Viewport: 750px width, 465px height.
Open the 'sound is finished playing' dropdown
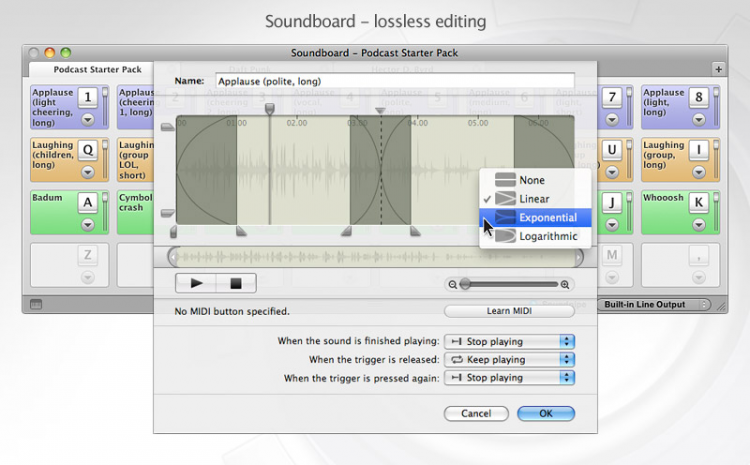(x=510, y=341)
